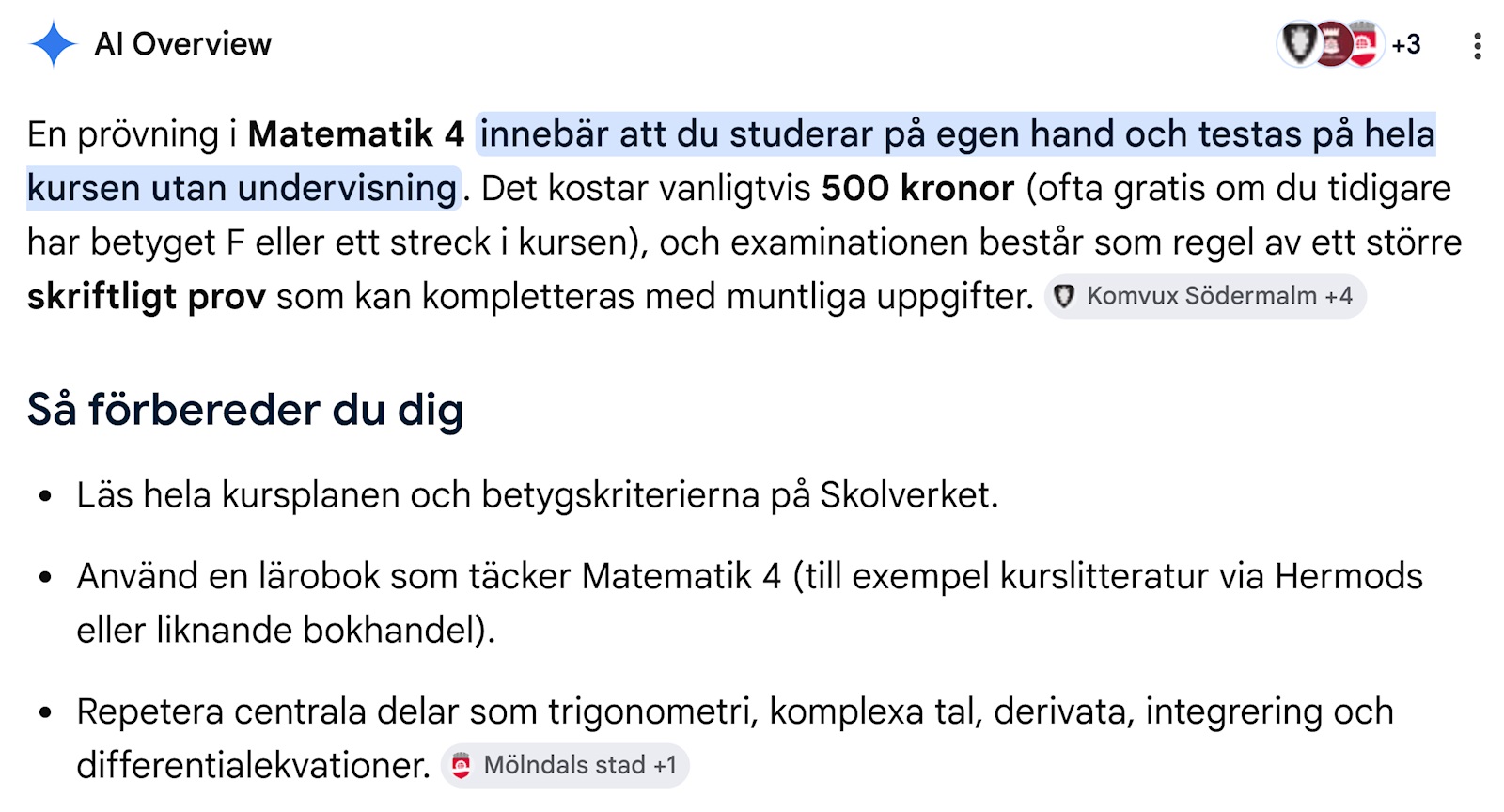Viewport: 1504px width, 812px height.
Task: Open the Komvux Södermalm +4 source chip
Action: point(1205,296)
